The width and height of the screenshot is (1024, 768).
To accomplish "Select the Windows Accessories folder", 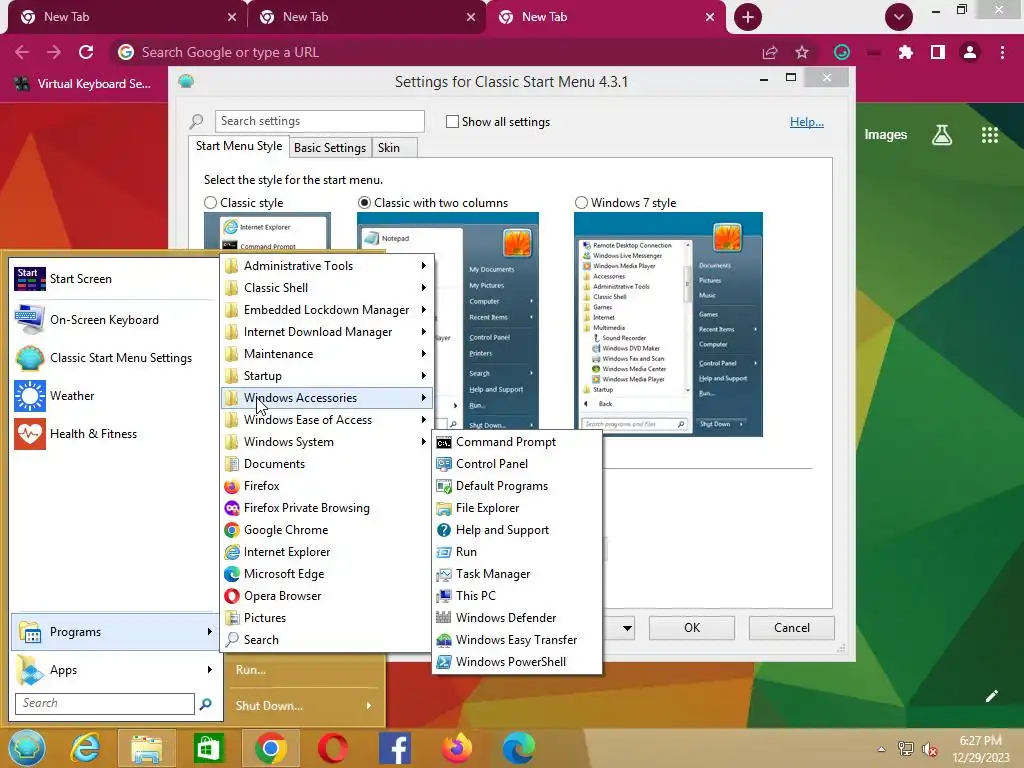I will click(327, 398).
